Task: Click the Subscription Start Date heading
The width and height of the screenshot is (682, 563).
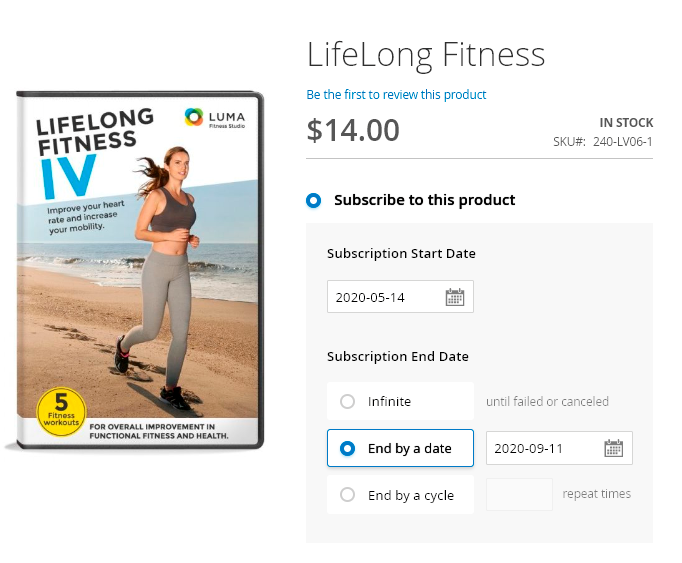Action: coord(401,254)
